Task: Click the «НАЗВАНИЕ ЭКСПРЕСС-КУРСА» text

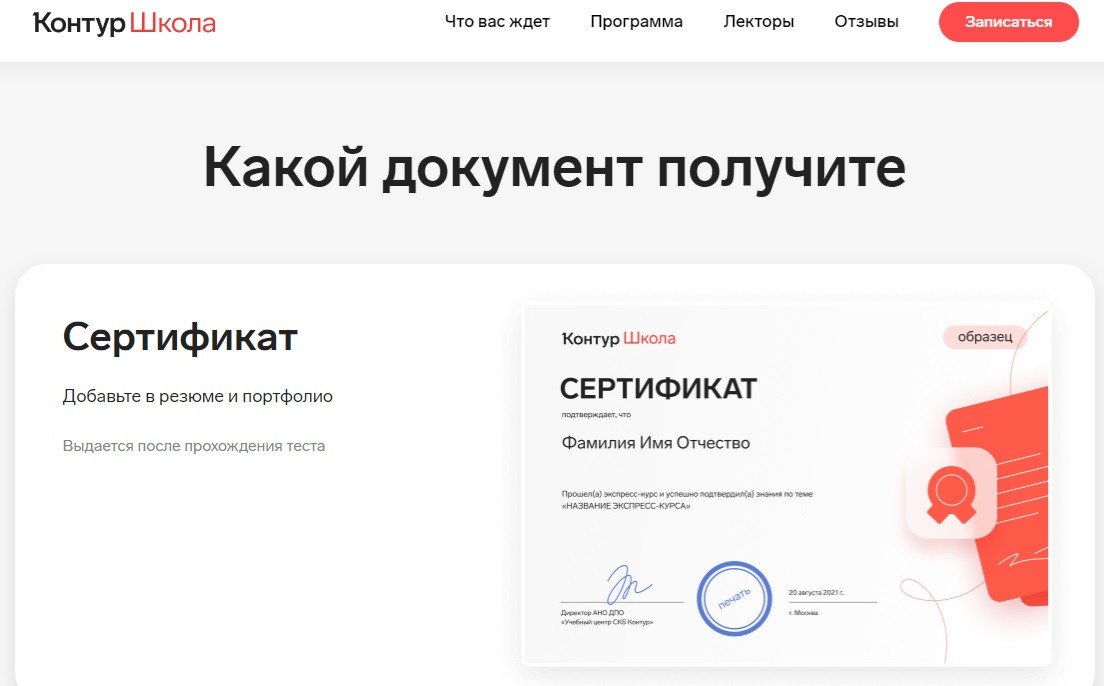Action: pyautogui.click(x=626, y=506)
